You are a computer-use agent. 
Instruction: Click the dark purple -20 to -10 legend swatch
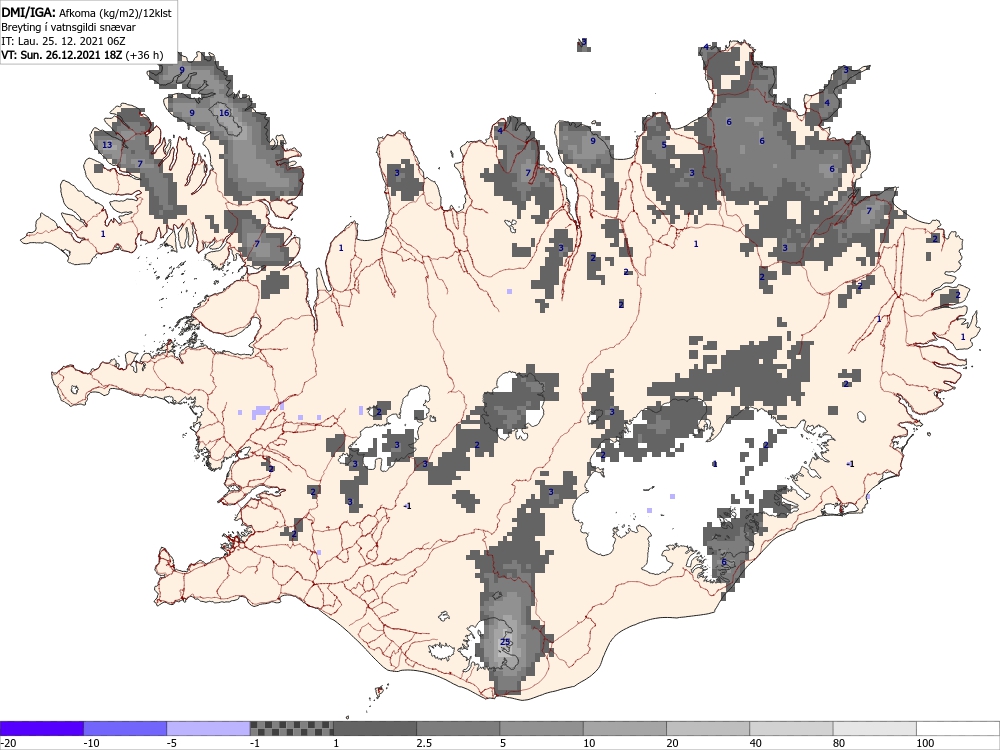pyautogui.click(x=41, y=728)
